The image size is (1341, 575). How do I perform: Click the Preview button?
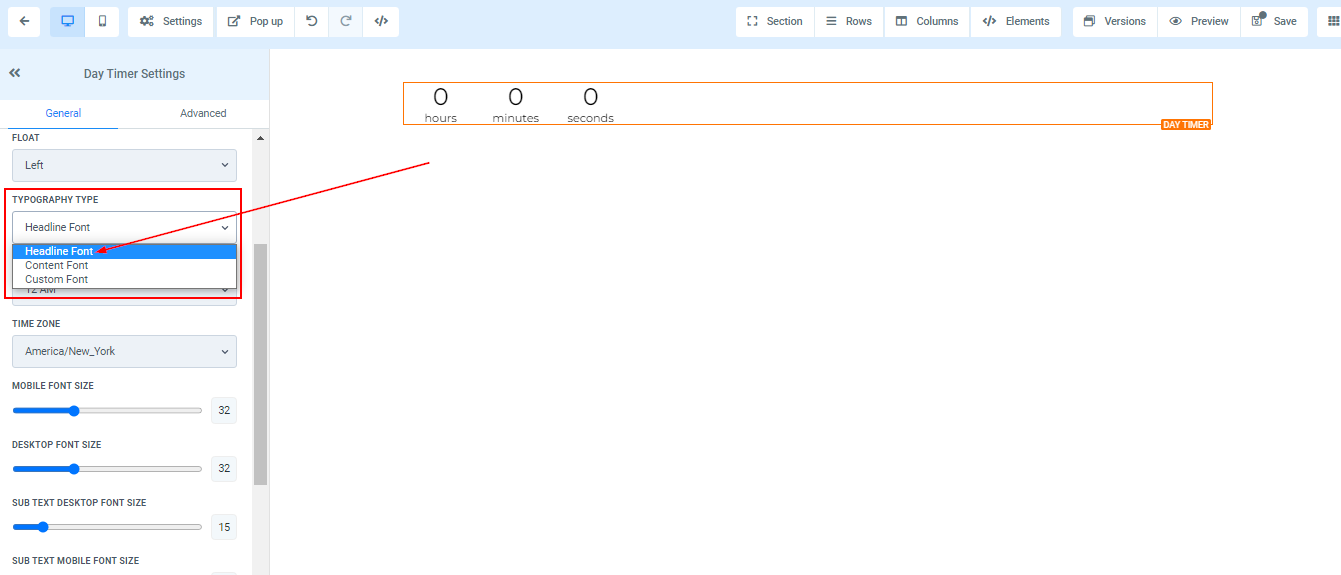(1199, 21)
